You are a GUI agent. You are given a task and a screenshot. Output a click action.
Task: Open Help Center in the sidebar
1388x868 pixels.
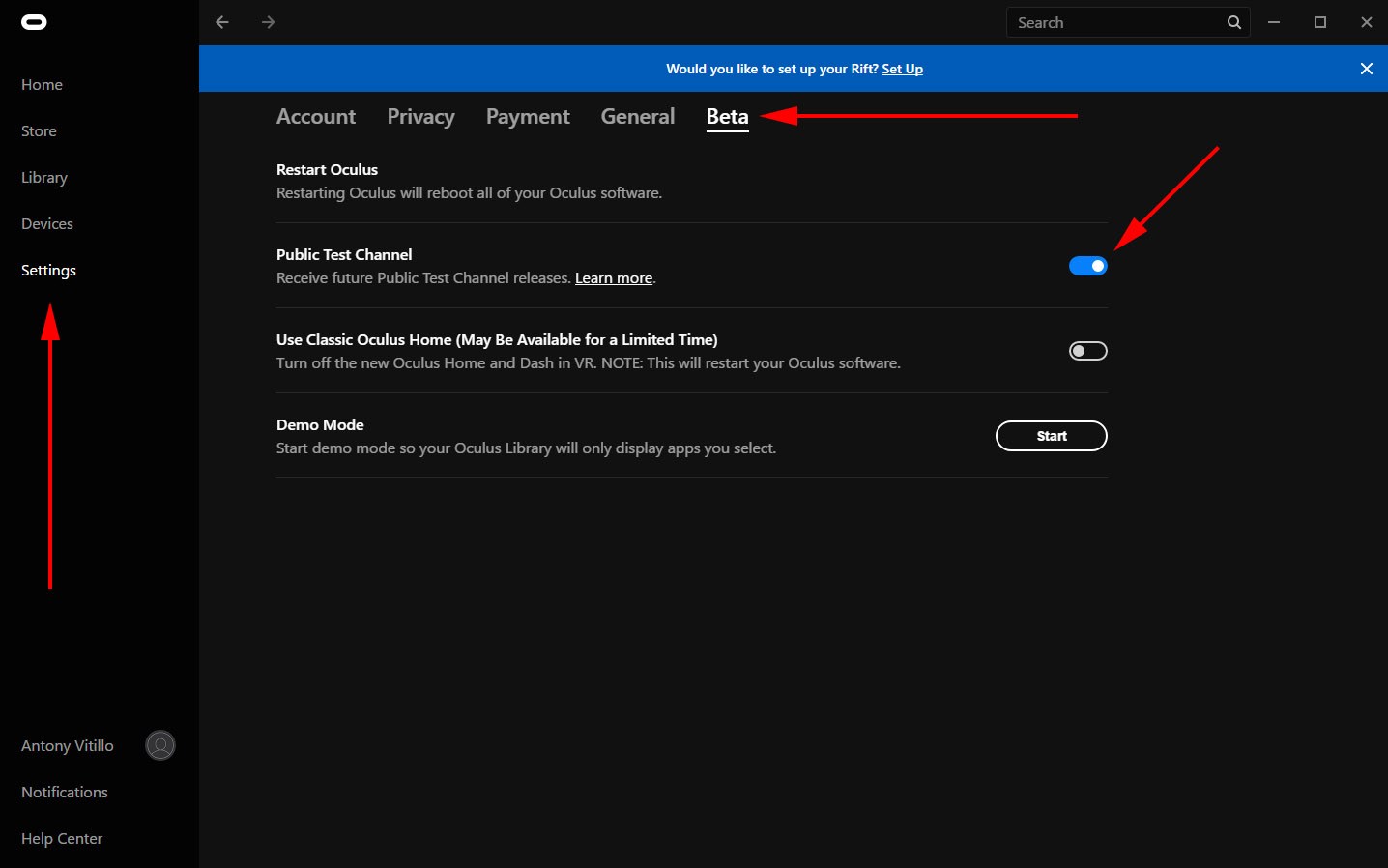tap(62, 839)
